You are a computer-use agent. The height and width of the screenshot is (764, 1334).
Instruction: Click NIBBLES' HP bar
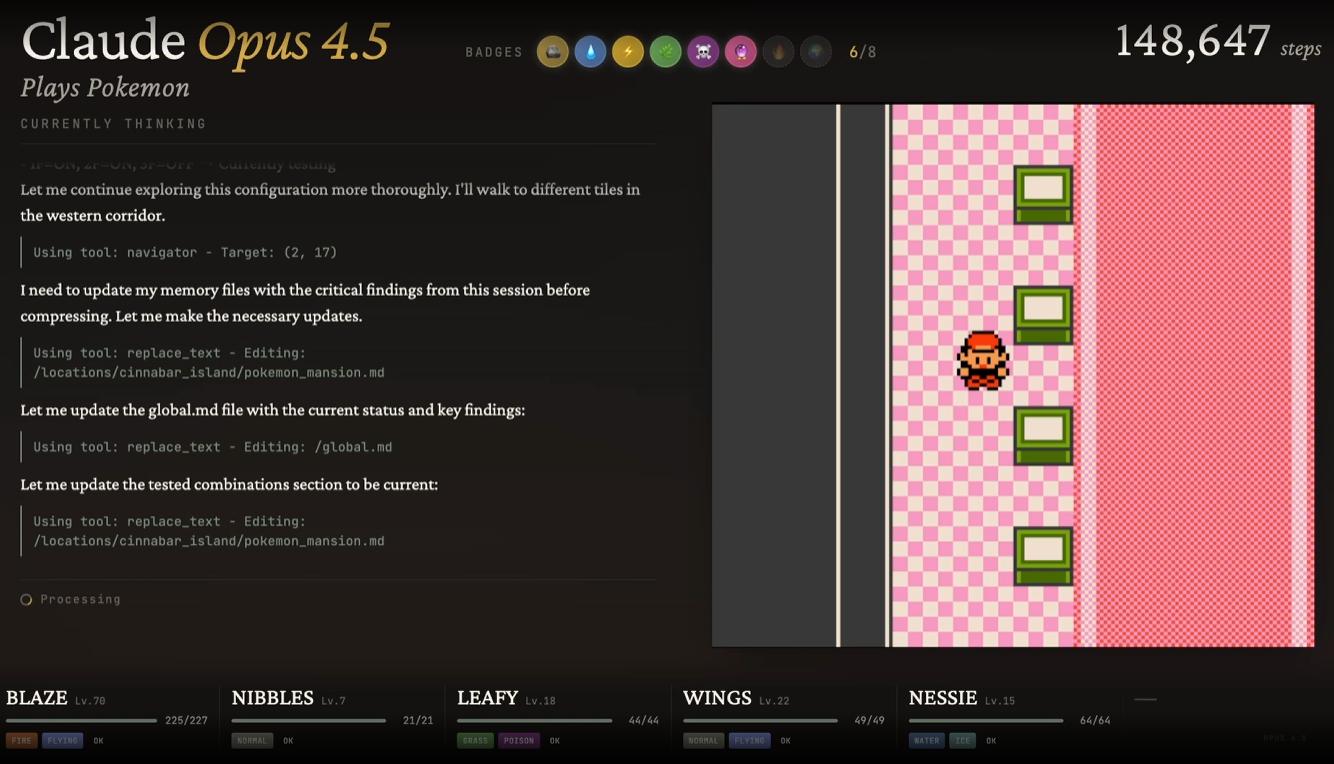[309, 720]
